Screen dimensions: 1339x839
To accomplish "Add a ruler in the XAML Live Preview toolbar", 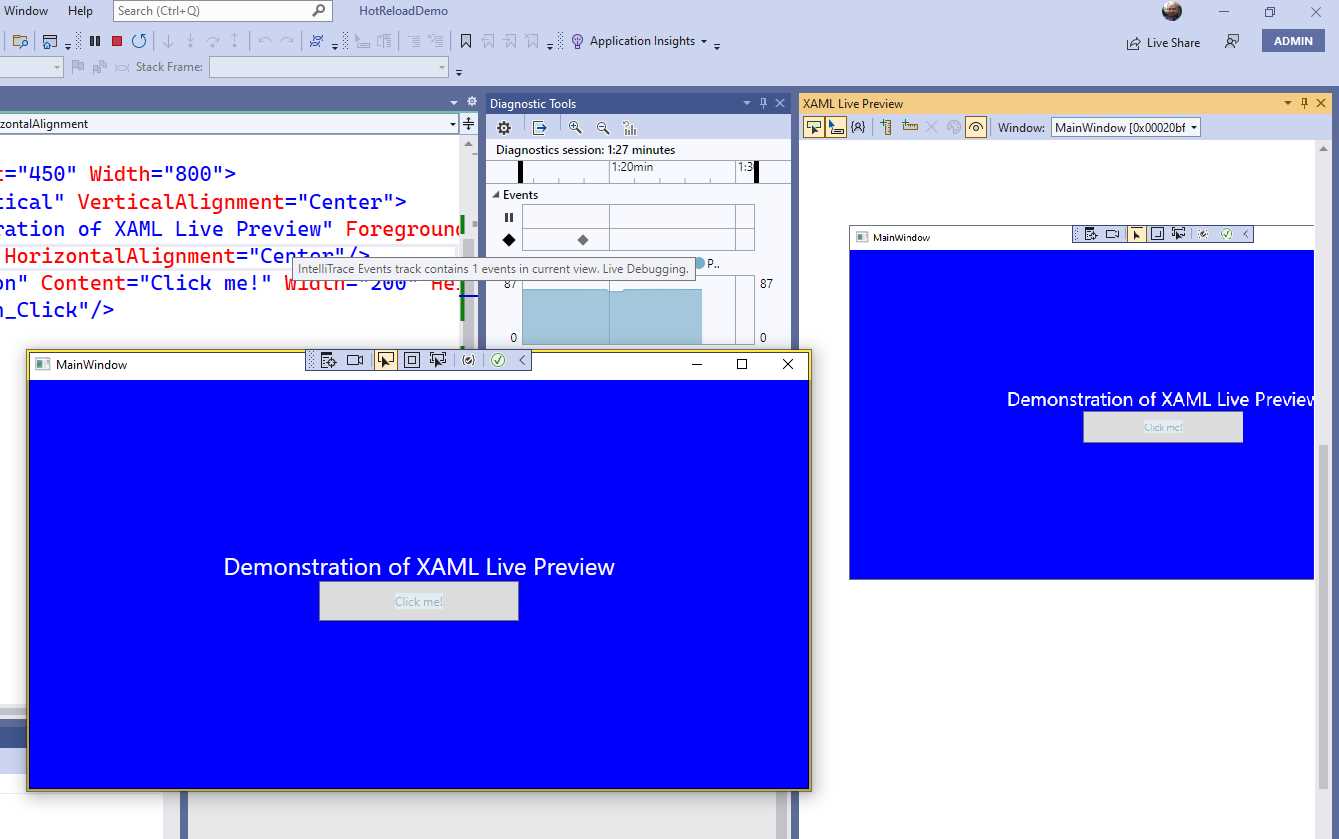I will 887,127.
